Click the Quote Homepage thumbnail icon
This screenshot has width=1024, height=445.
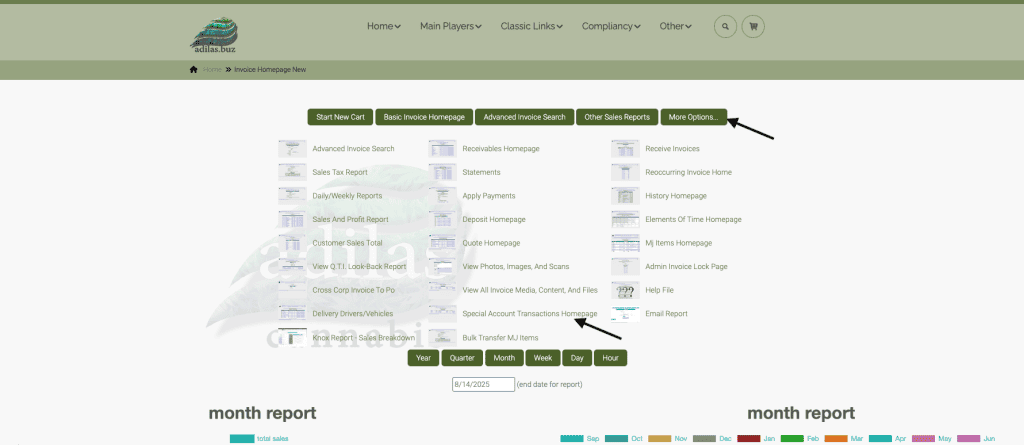point(442,242)
